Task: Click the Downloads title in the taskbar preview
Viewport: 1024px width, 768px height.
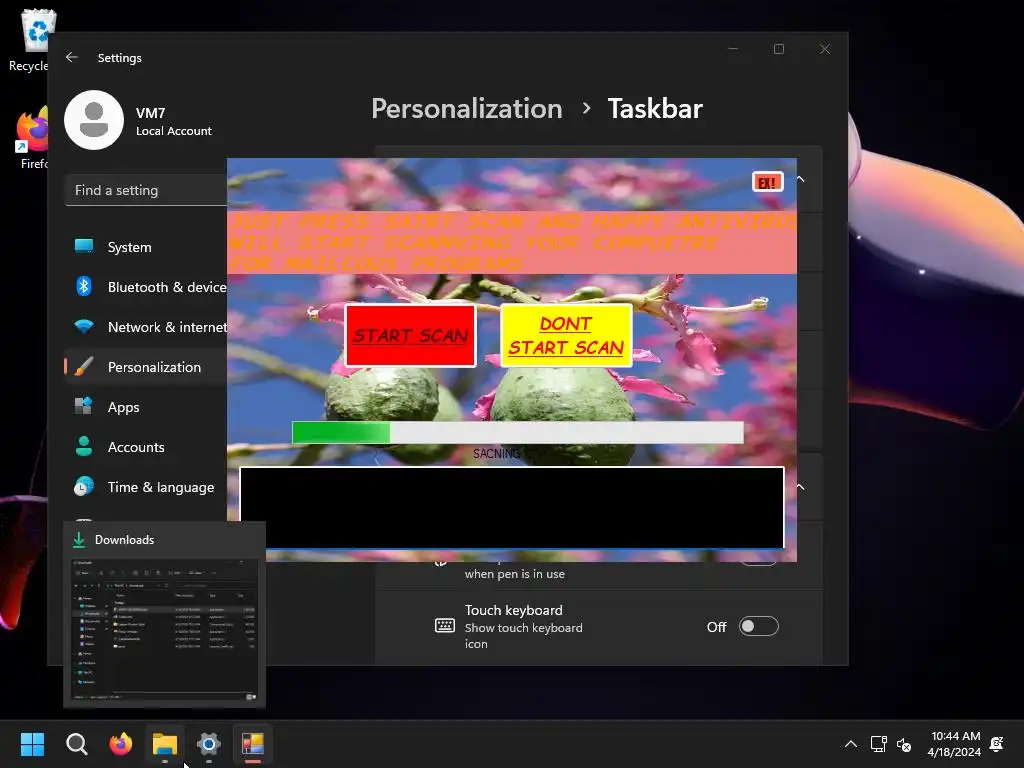Action: point(125,540)
